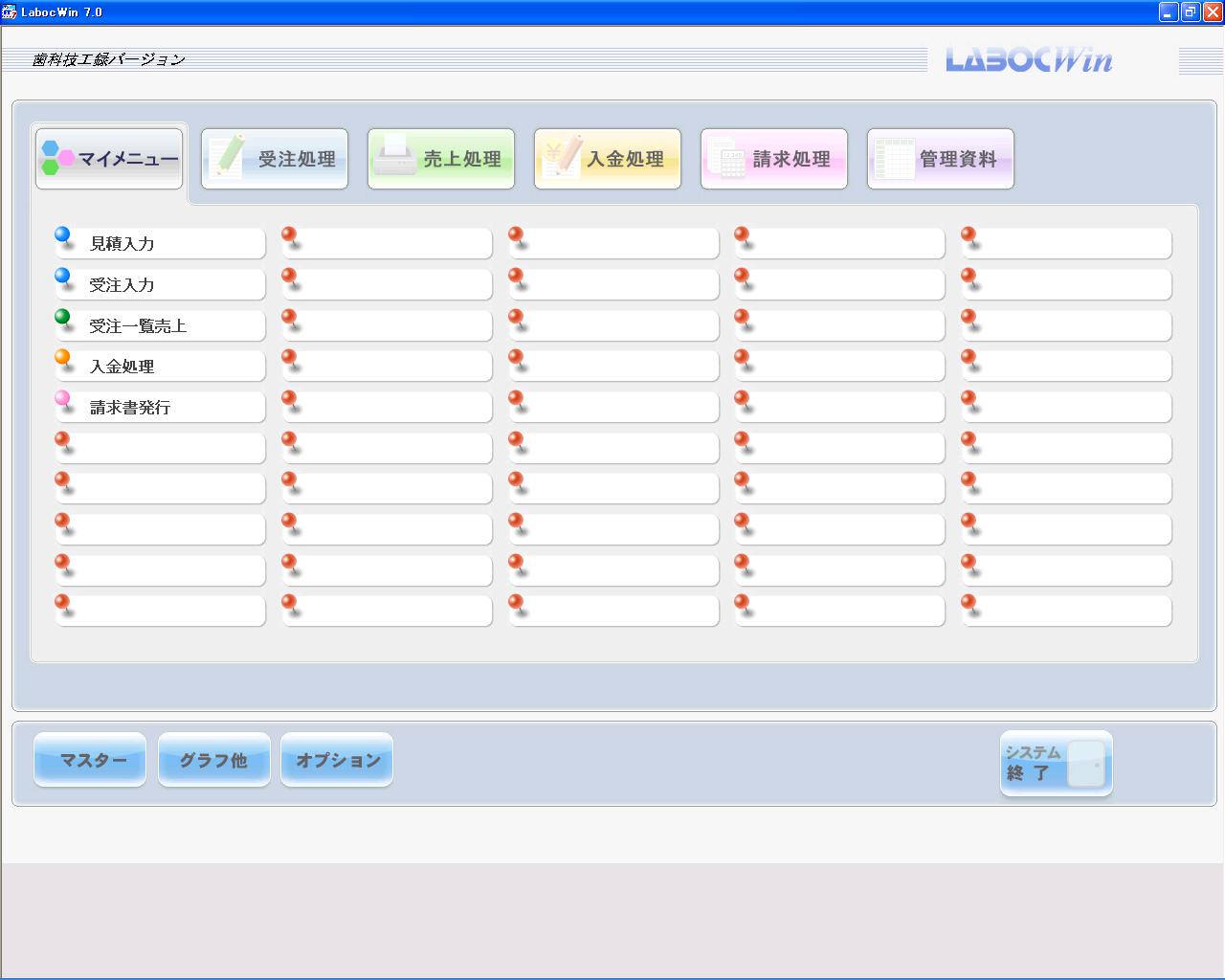Click the orange pin beside 入金処理

(63, 359)
